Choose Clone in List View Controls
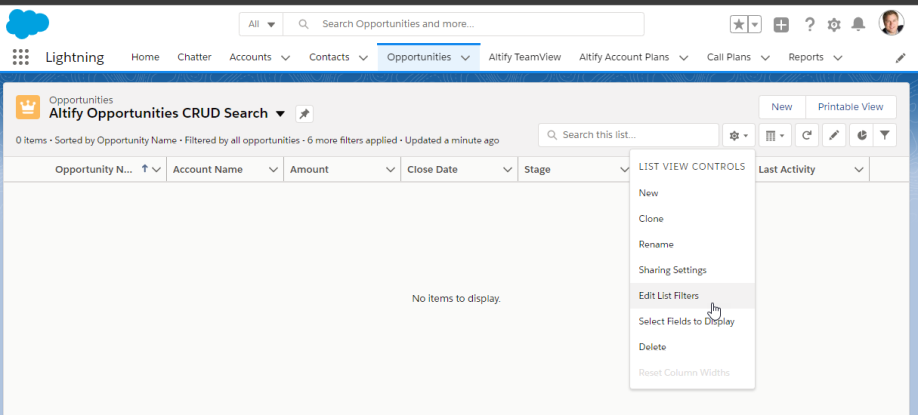 [693, 219]
